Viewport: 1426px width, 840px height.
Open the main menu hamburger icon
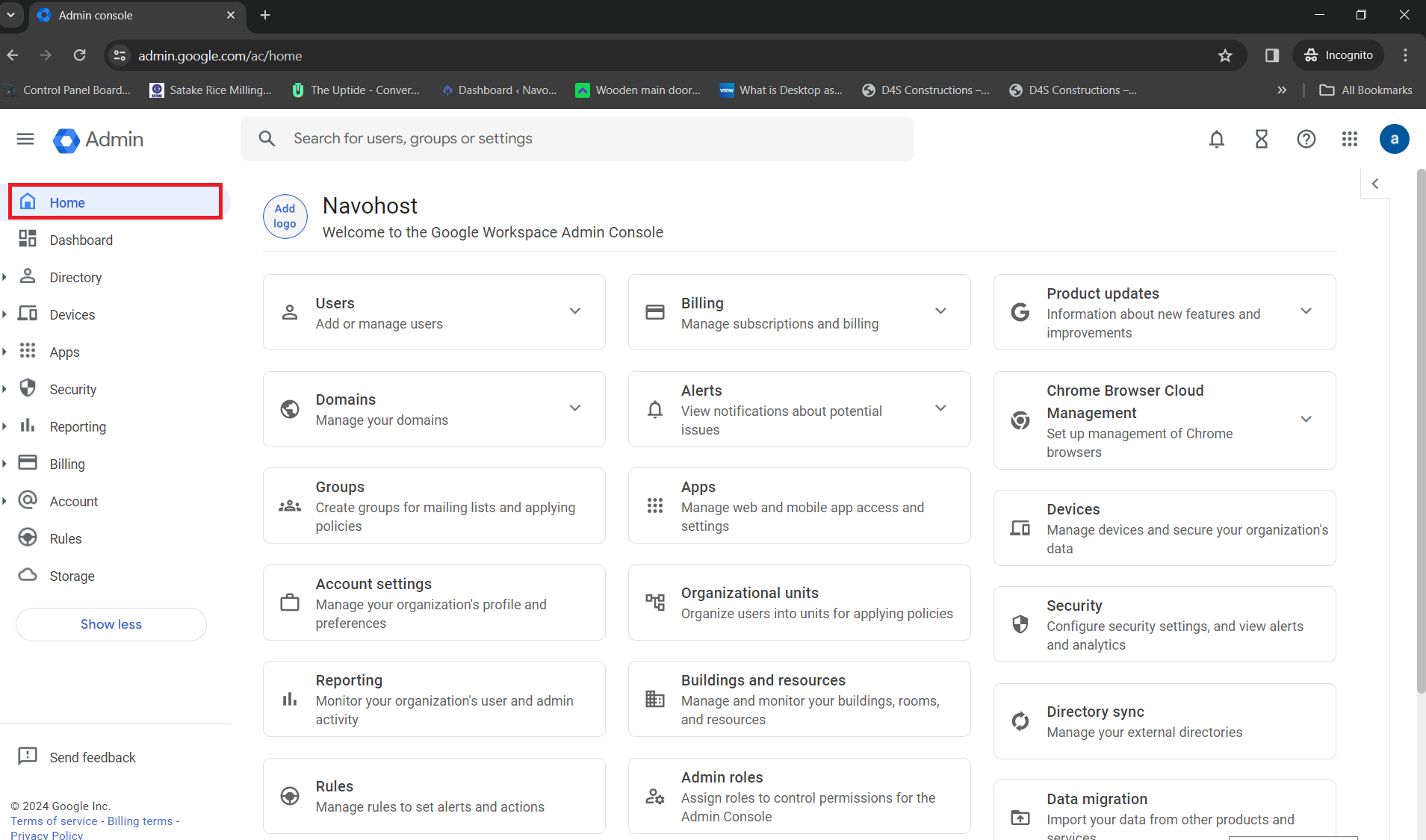(x=25, y=139)
